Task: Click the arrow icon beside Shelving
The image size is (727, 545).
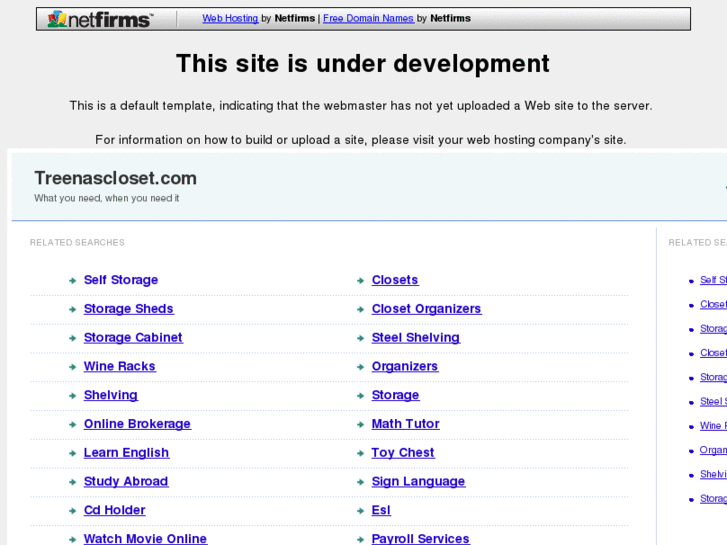Action: [x=72, y=396]
